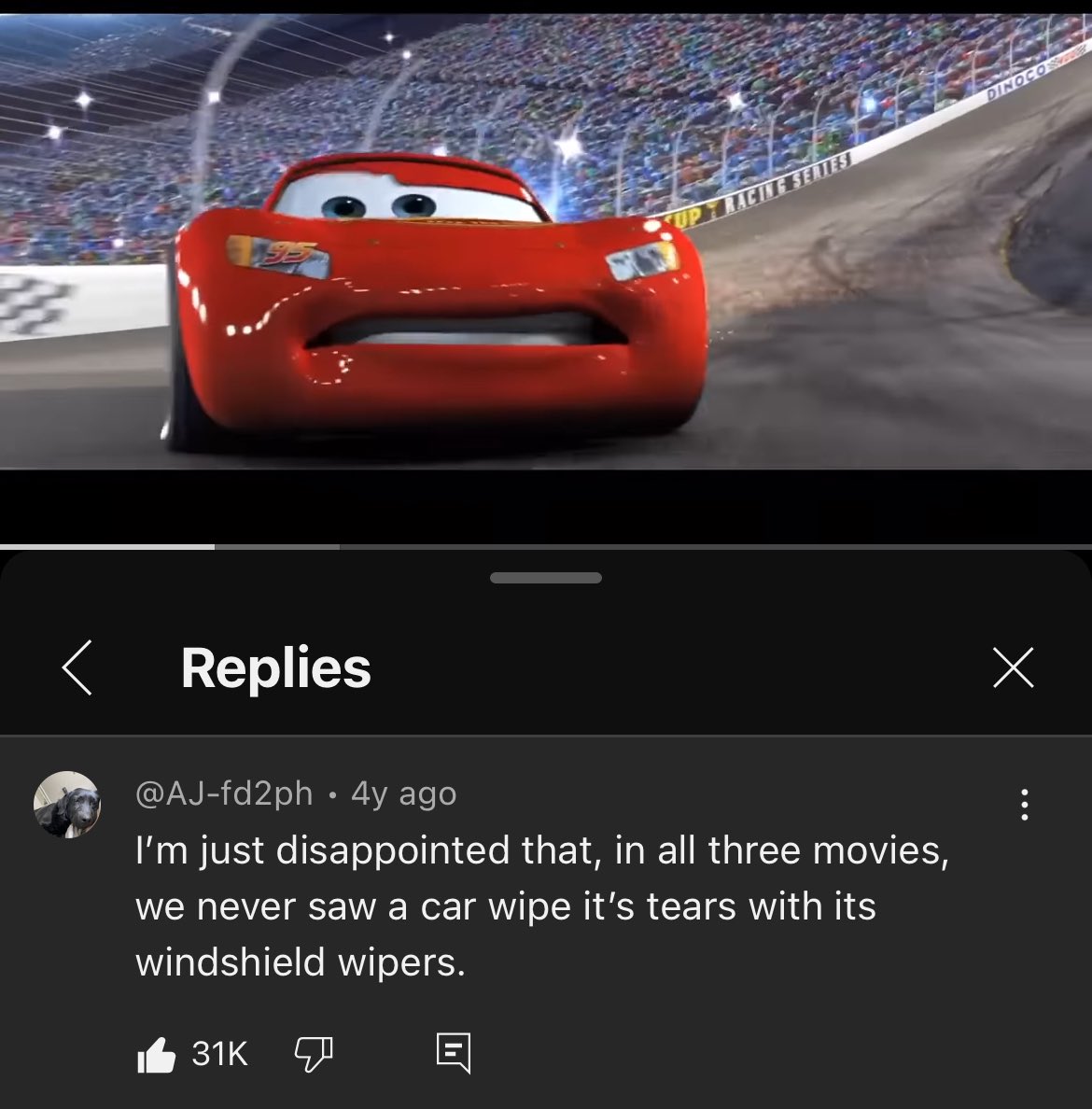Visit the @AJ-fd2ph channel handle

[x=223, y=793]
